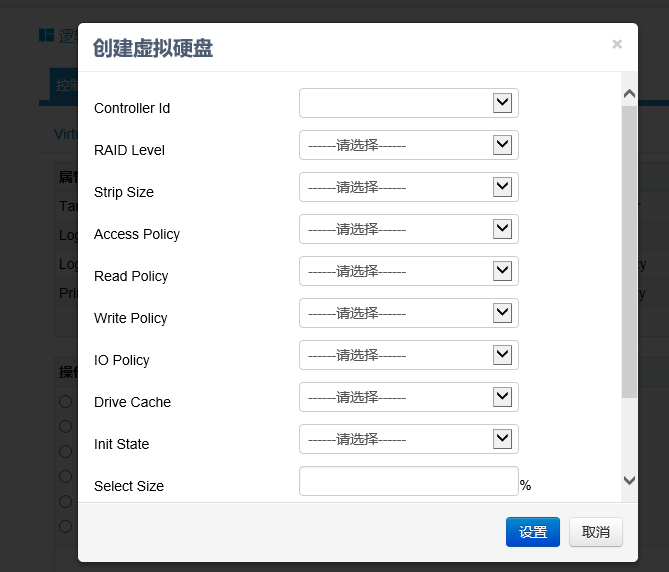Click the Init State dropdown arrow icon
The image size is (669, 572).
[x=503, y=439]
